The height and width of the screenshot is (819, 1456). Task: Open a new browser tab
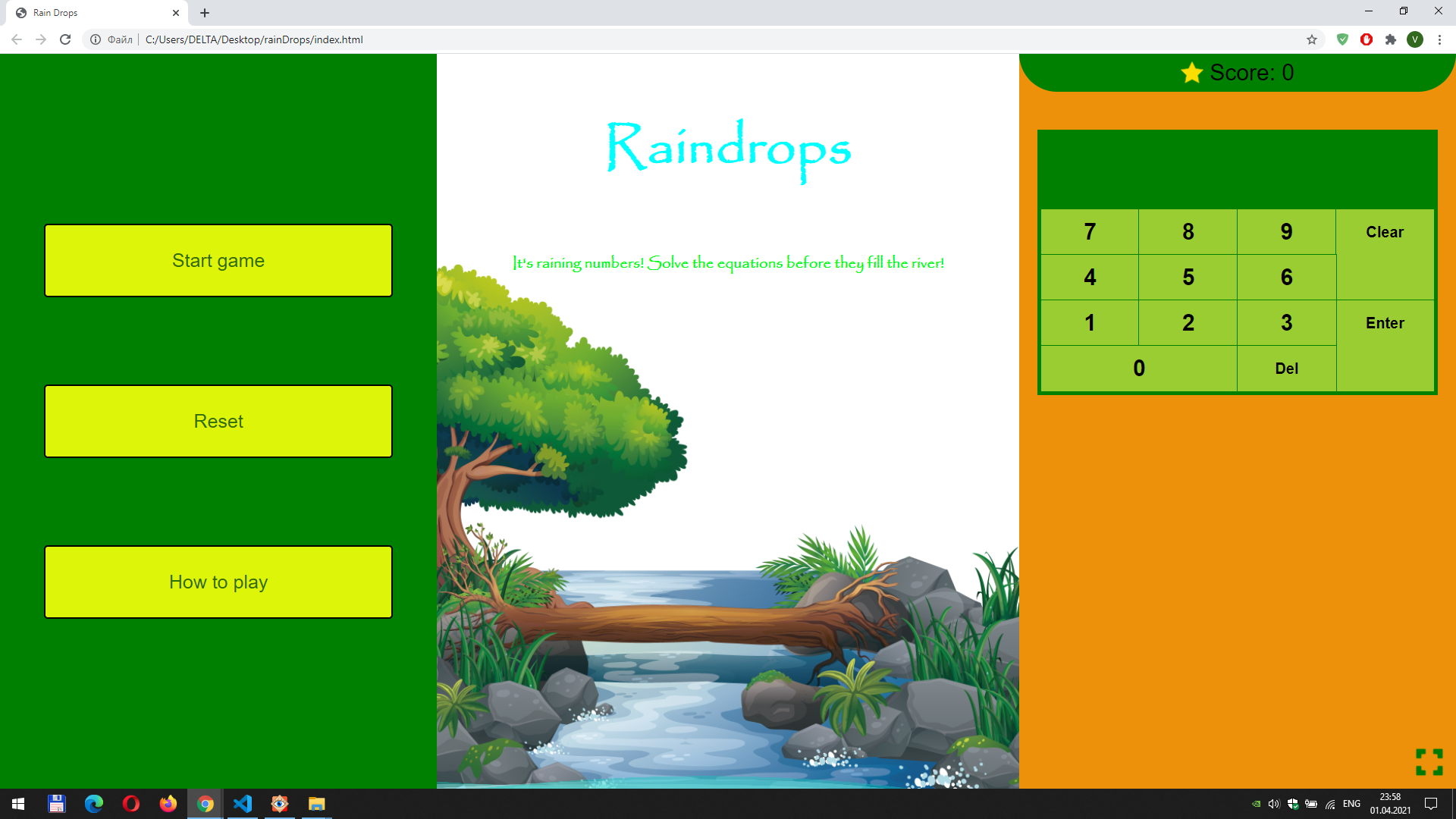(x=205, y=13)
